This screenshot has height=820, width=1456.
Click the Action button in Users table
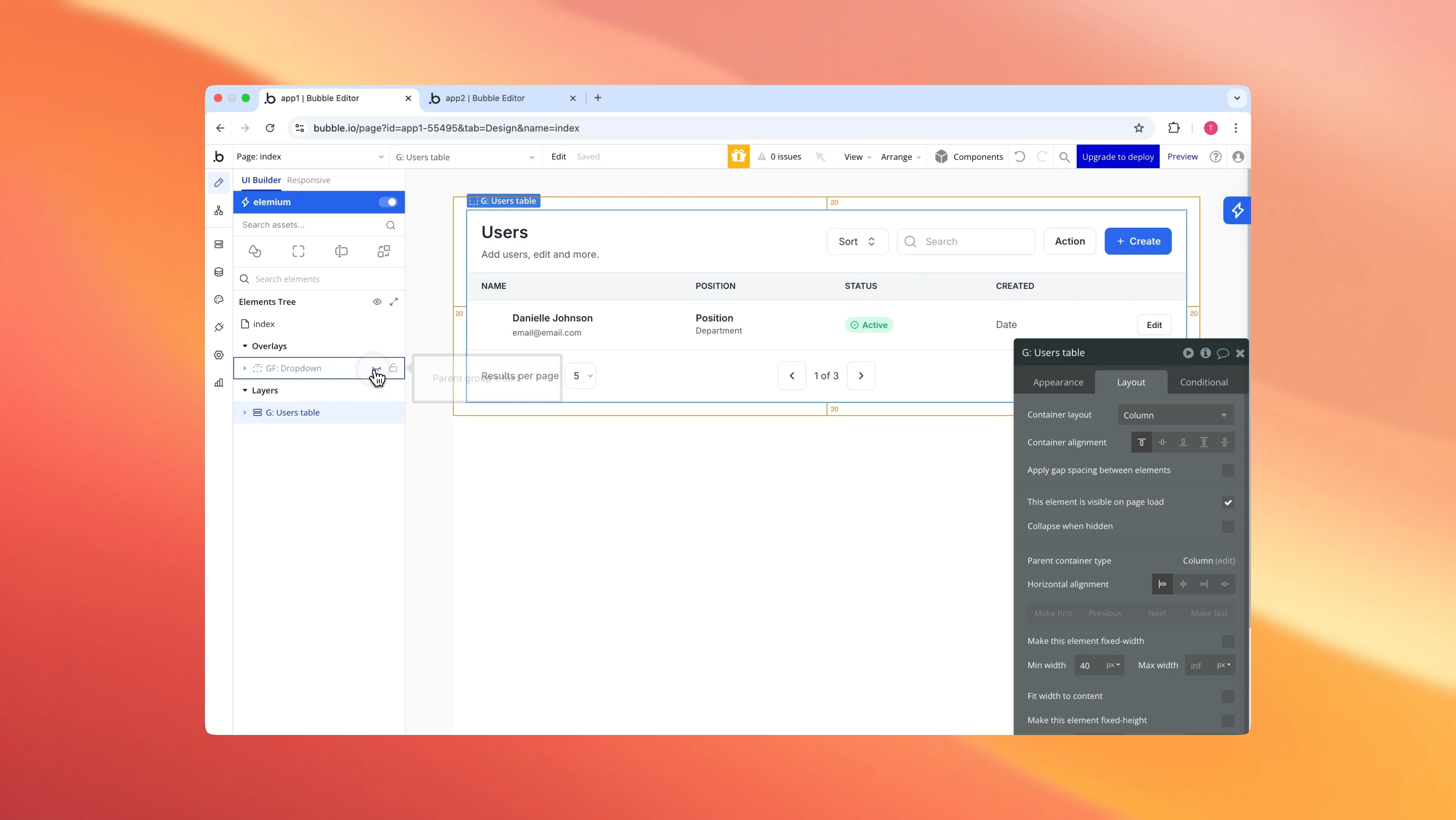coord(1069,241)
